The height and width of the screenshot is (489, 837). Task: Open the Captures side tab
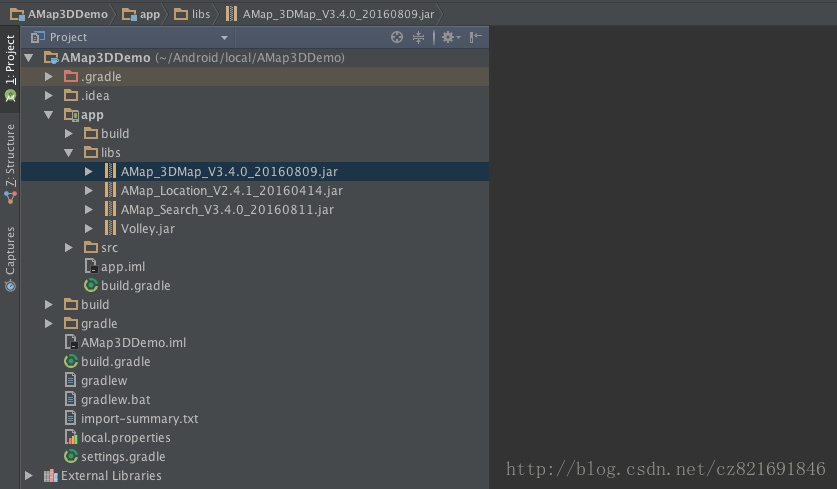[x=10, y=258]
